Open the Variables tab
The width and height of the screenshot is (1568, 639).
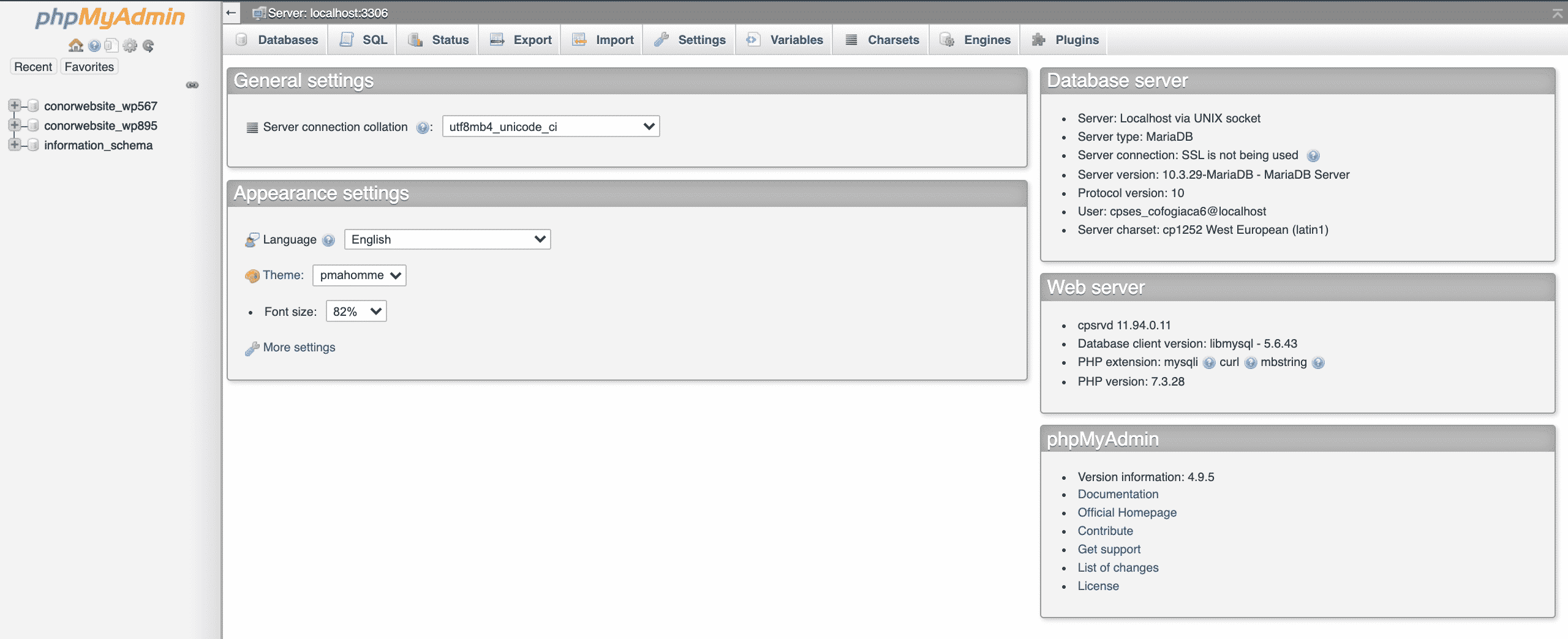point(785,40)
